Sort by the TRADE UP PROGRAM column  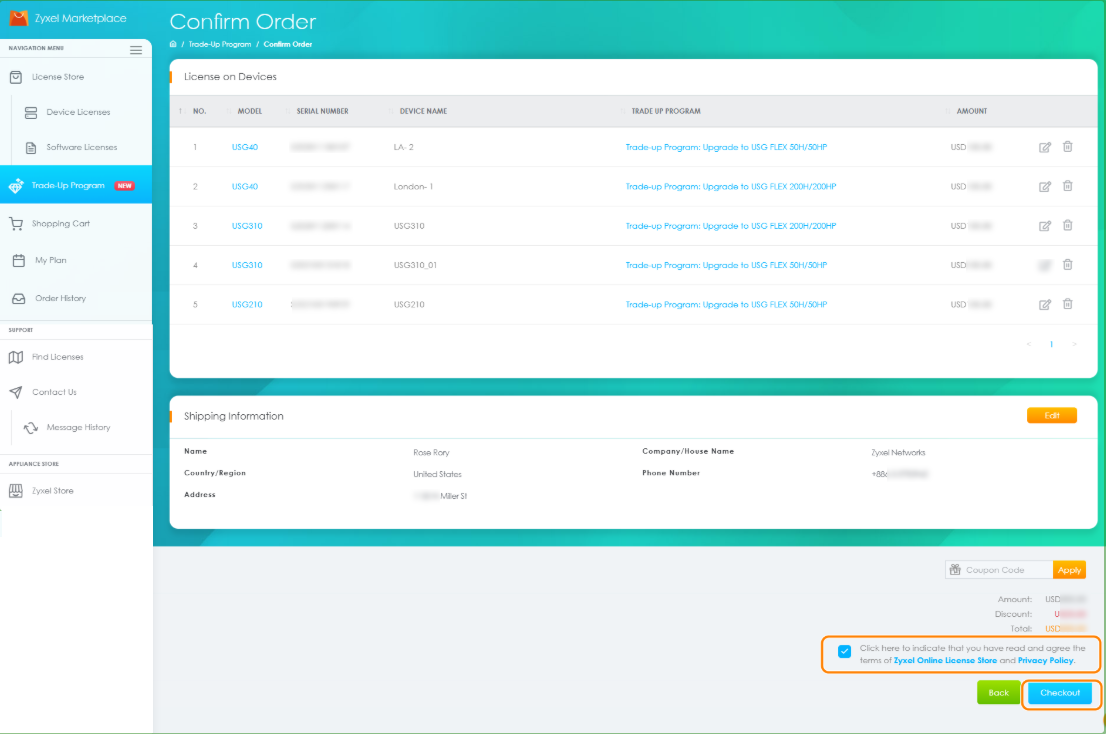[x=666, y=111]
